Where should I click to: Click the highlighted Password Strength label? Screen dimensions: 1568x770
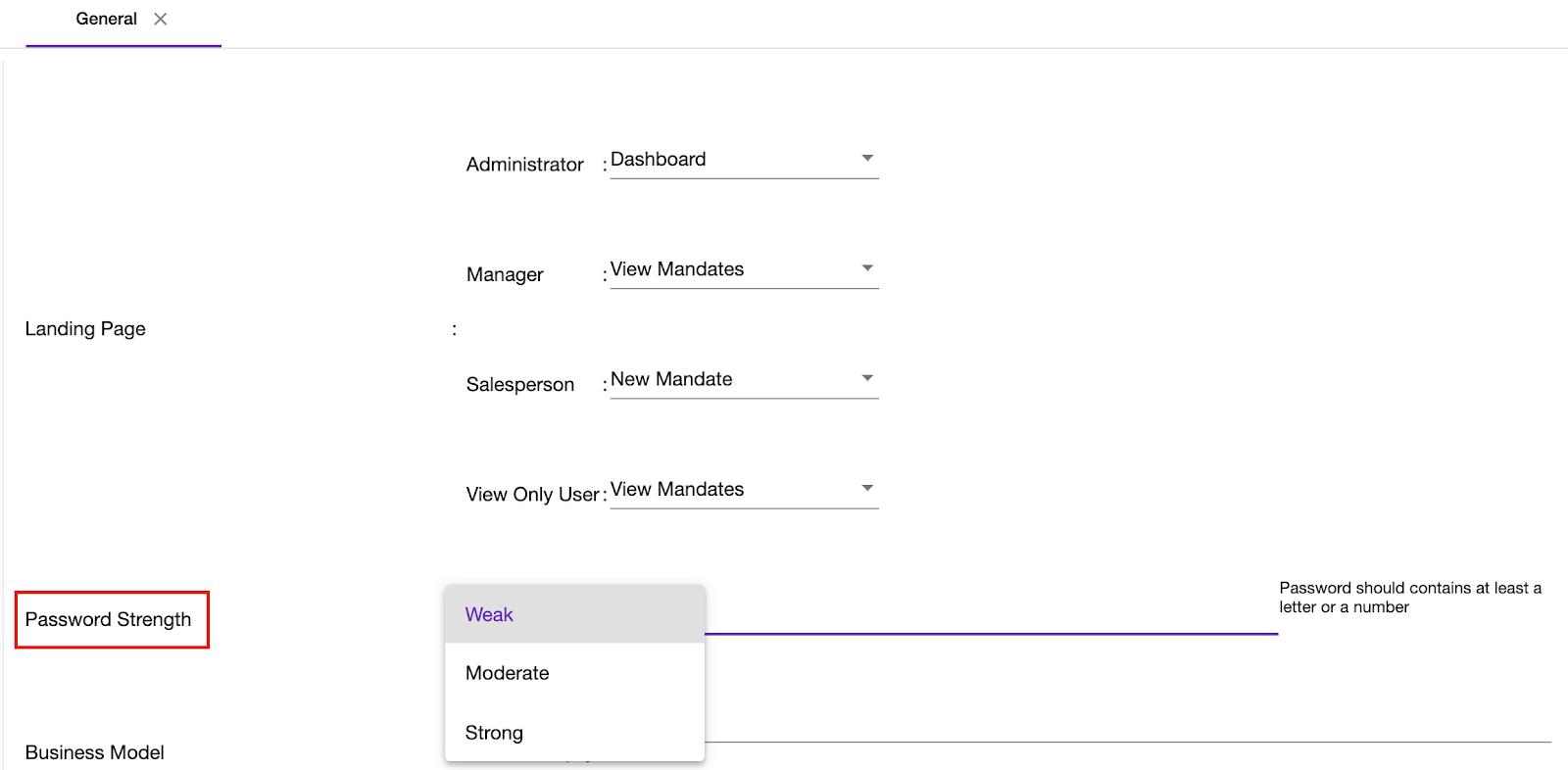(109, 620)
